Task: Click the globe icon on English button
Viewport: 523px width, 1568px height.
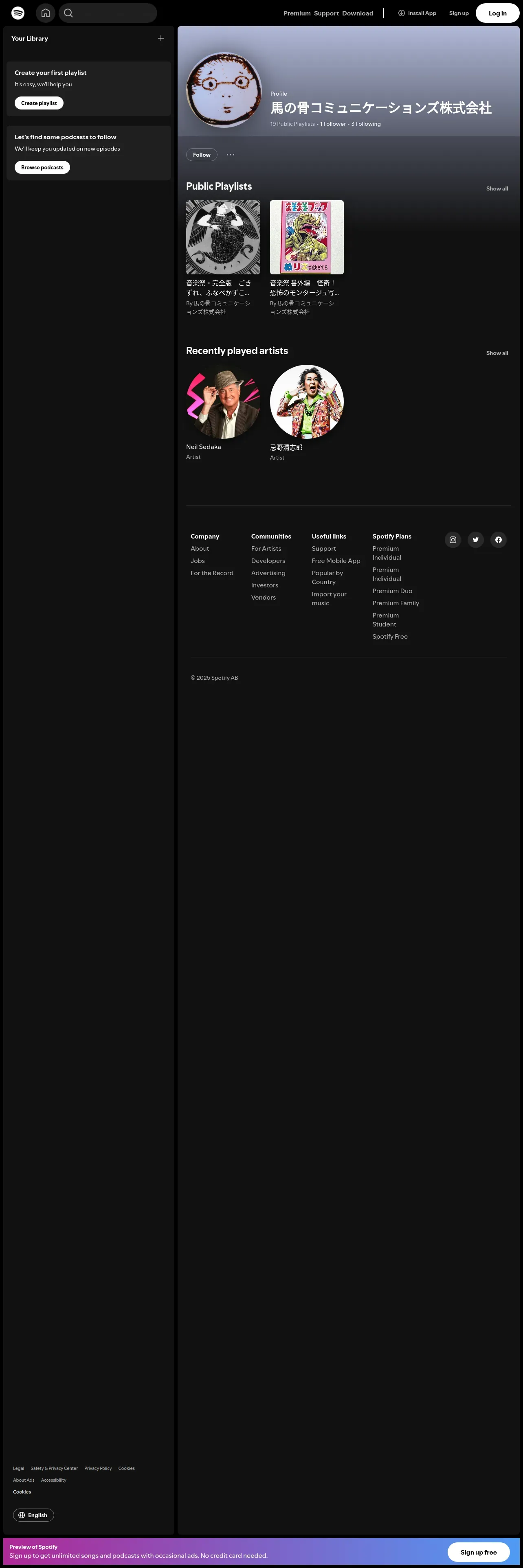Action: [22, 1515]
